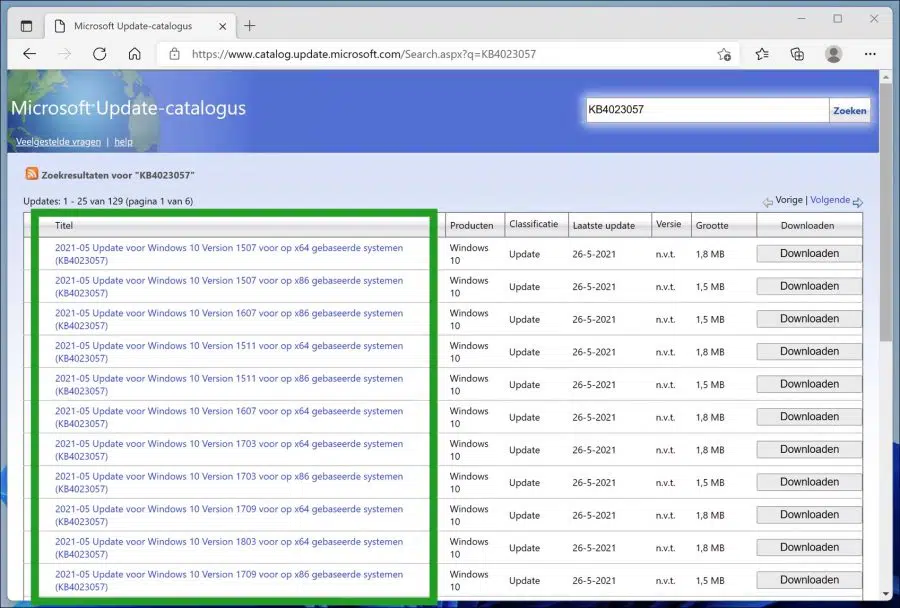
Task: Click the vertical scrollbar thumb
Action: click(x=886, y=212)
